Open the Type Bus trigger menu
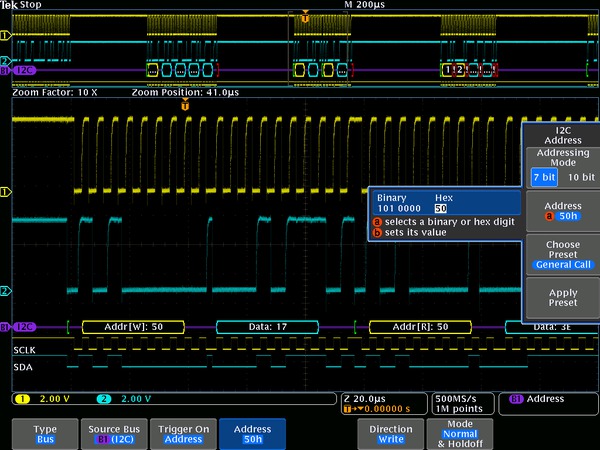Screen dimensions: 600x450 coord(46,433)
